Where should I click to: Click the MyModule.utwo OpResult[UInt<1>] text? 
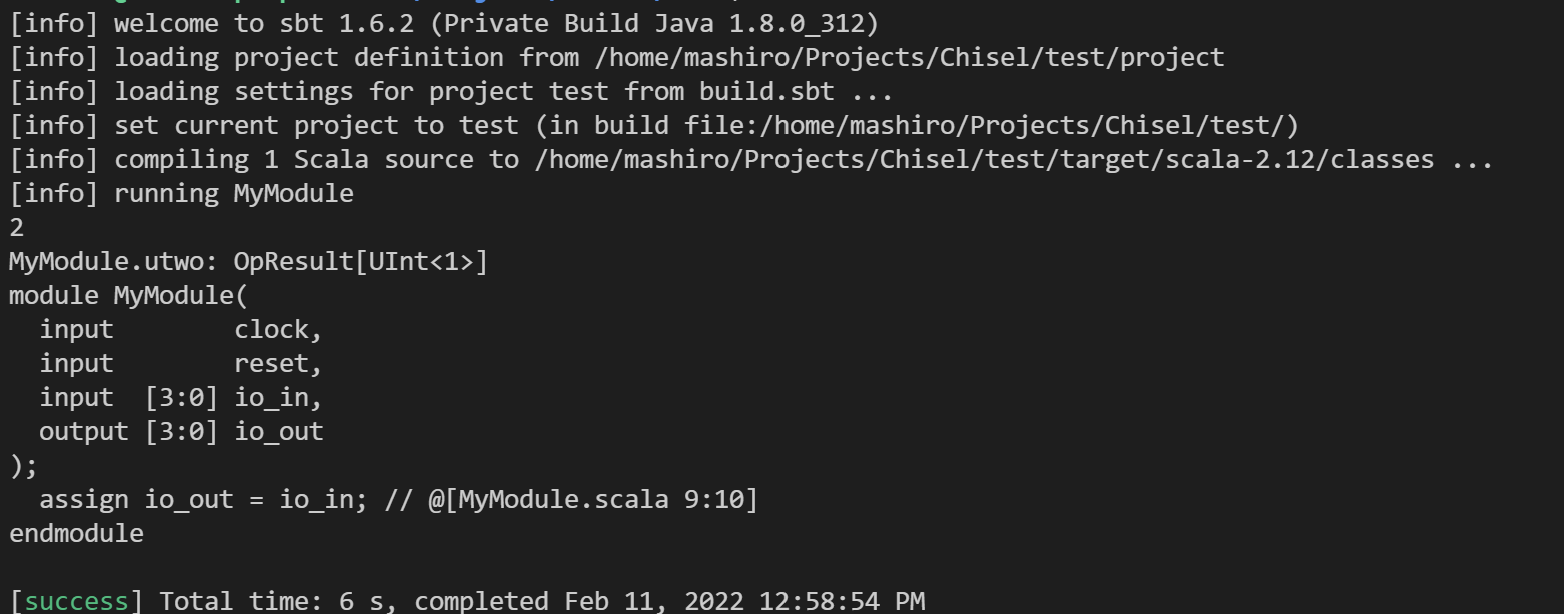coord(248,261)
